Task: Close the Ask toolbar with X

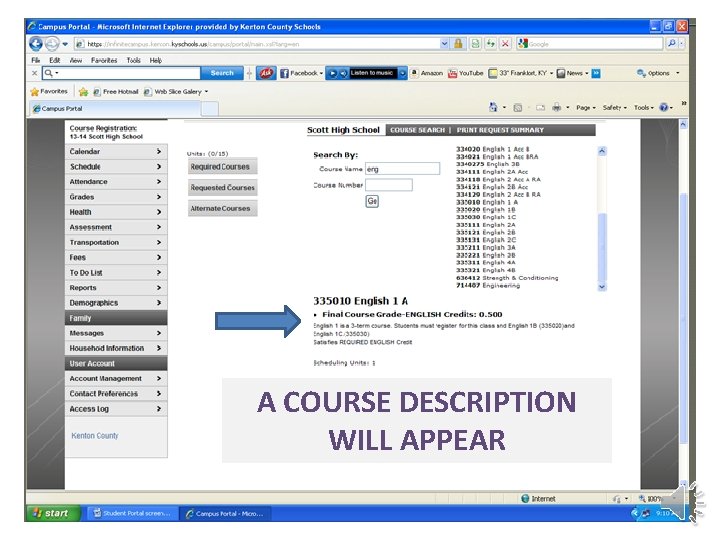Action: tap(34, 73)
